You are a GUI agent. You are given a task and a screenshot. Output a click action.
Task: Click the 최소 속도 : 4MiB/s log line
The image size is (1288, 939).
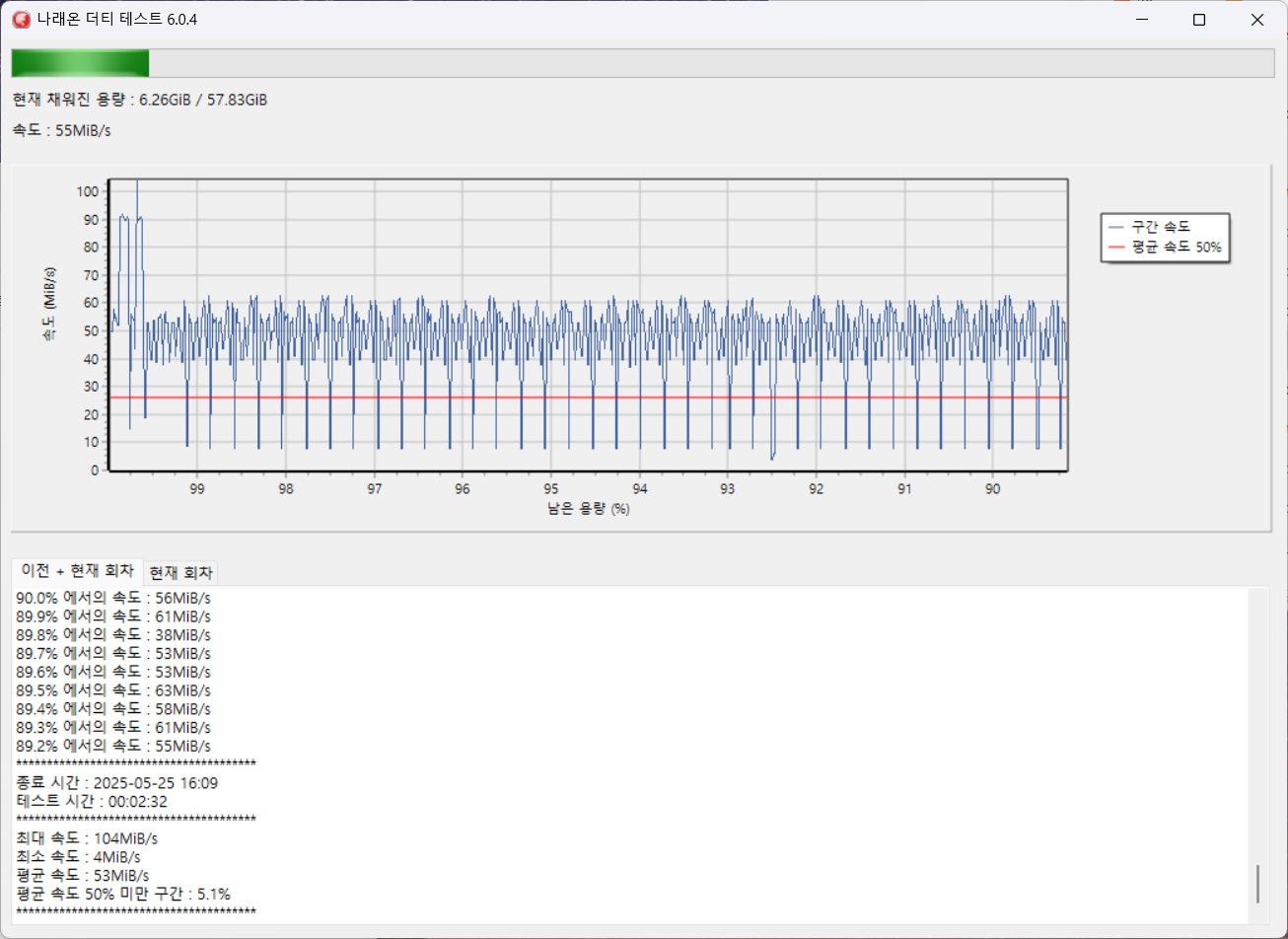[79, 857]
